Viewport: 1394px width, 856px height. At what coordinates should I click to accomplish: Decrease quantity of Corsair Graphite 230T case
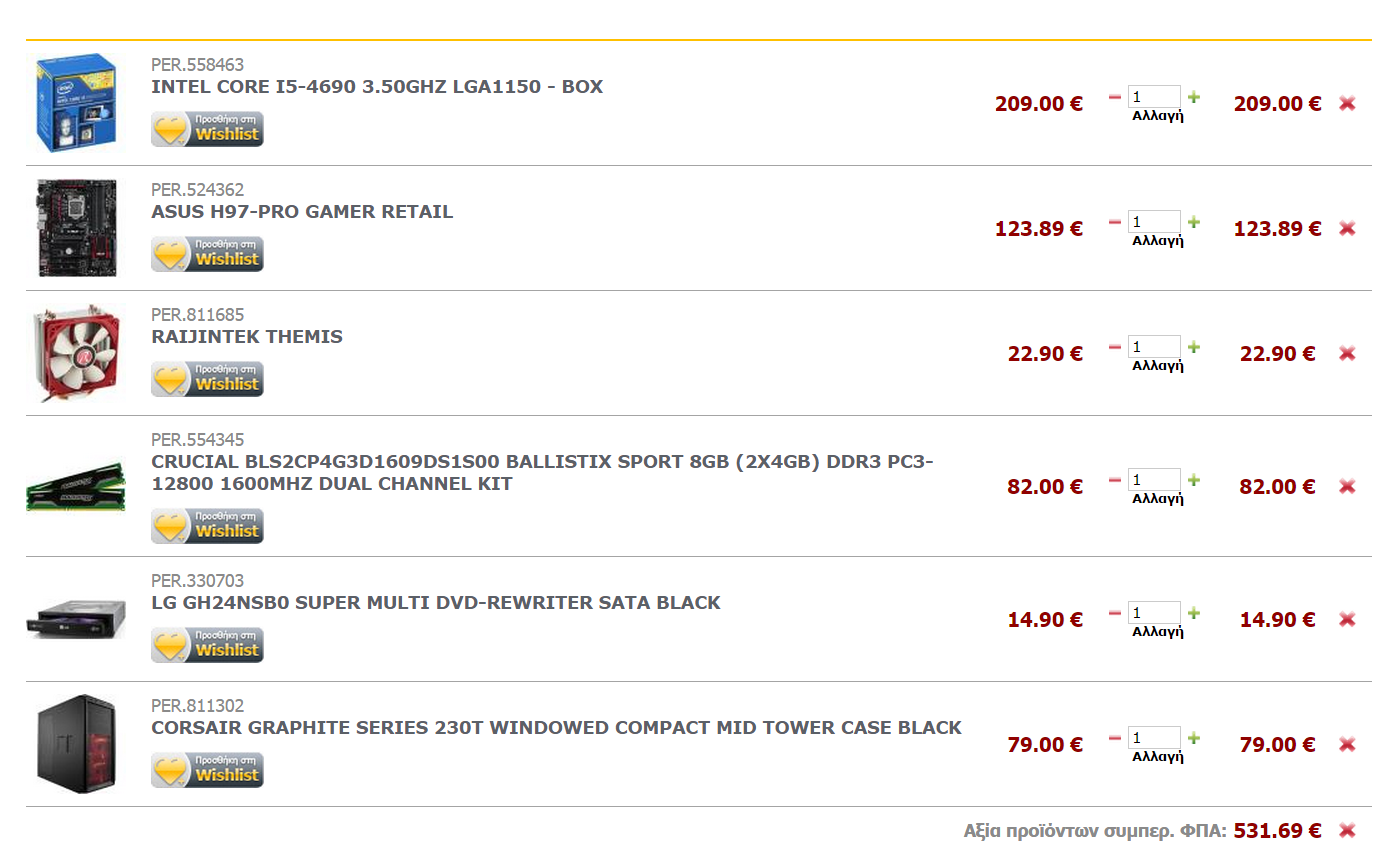[1115, 738]
